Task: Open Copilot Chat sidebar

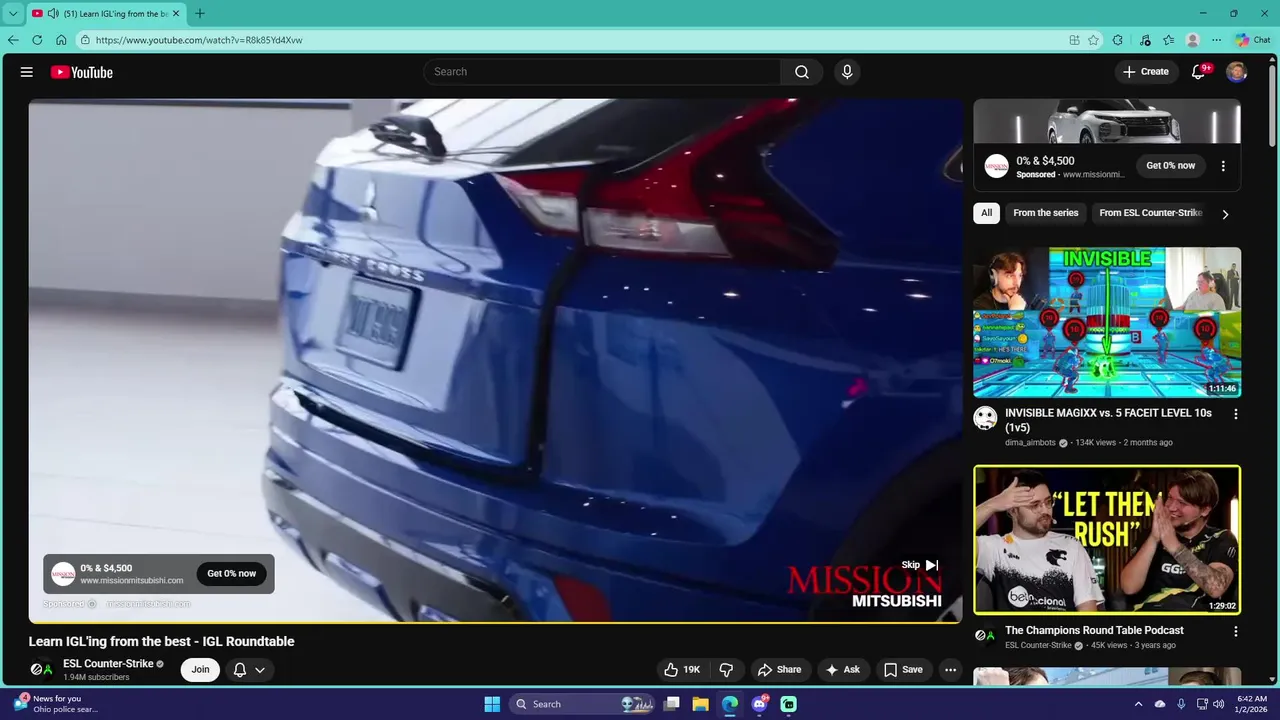Action: [1252, 40]
